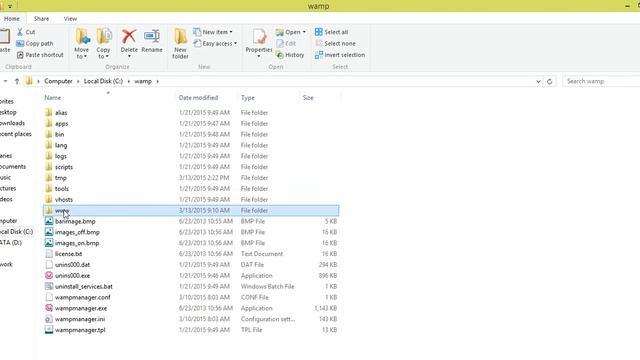The width and height of the screenshot is (640, 360).
Task: Select images_off.bmp file row
Action: (x=191, y=232)
